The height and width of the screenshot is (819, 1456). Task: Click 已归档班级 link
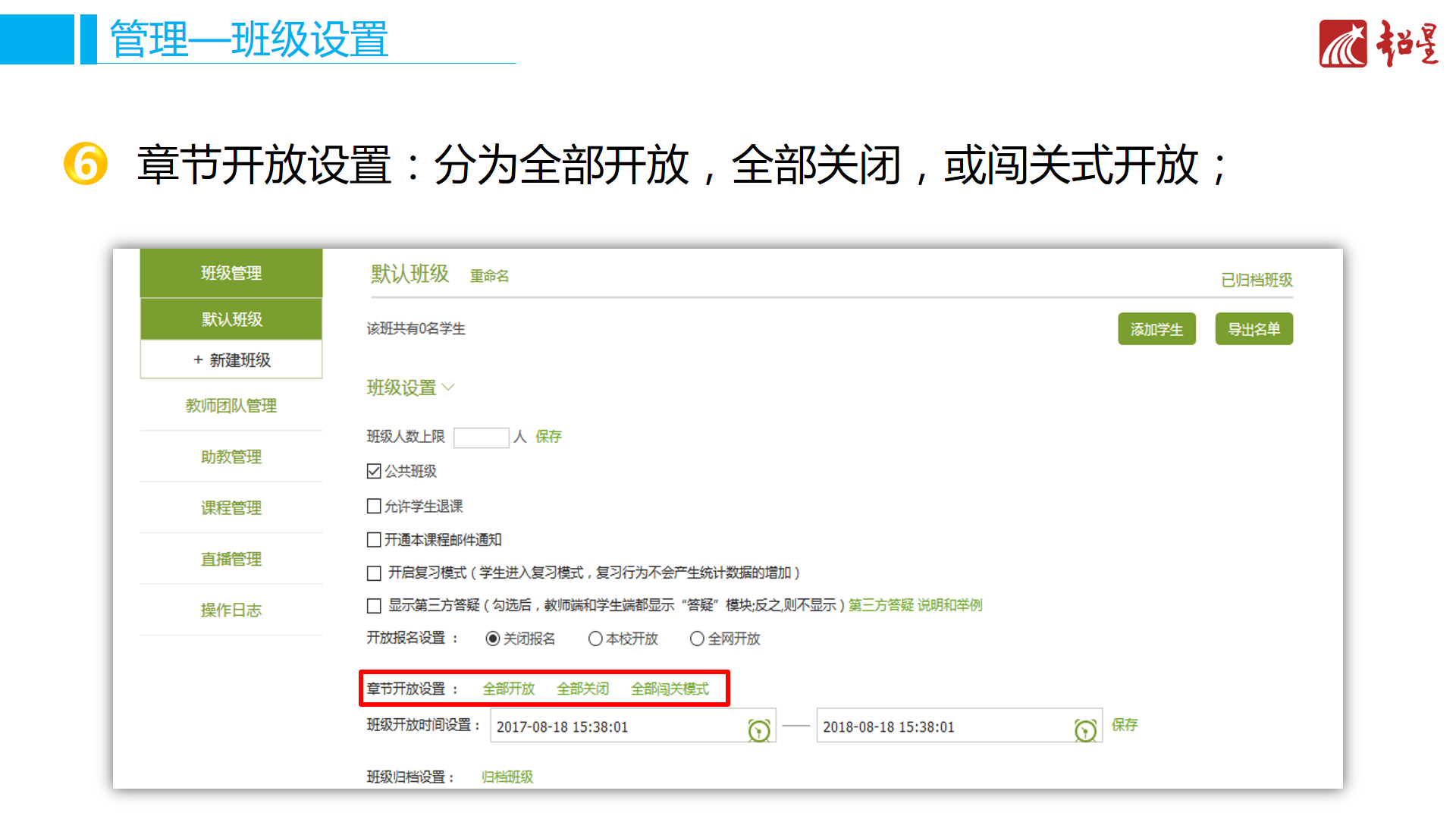[1256, 280]
